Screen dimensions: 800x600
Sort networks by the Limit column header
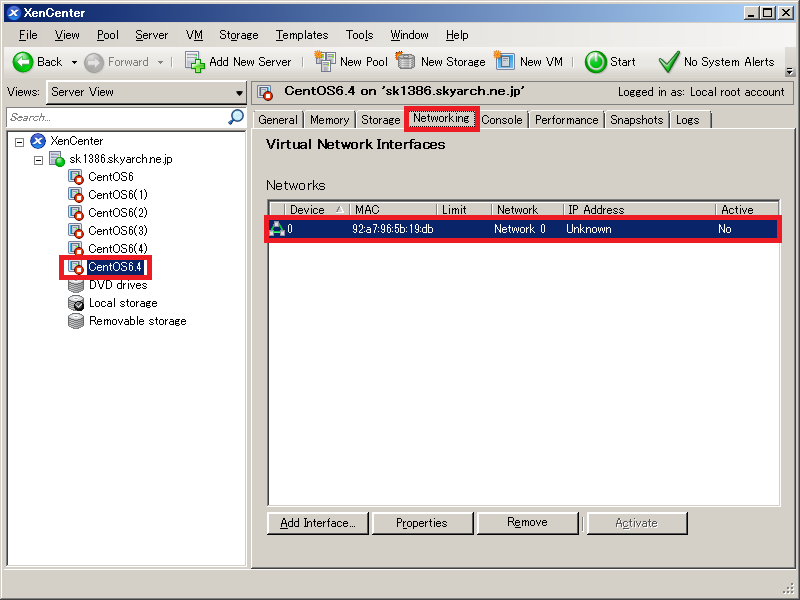[464, 209]
